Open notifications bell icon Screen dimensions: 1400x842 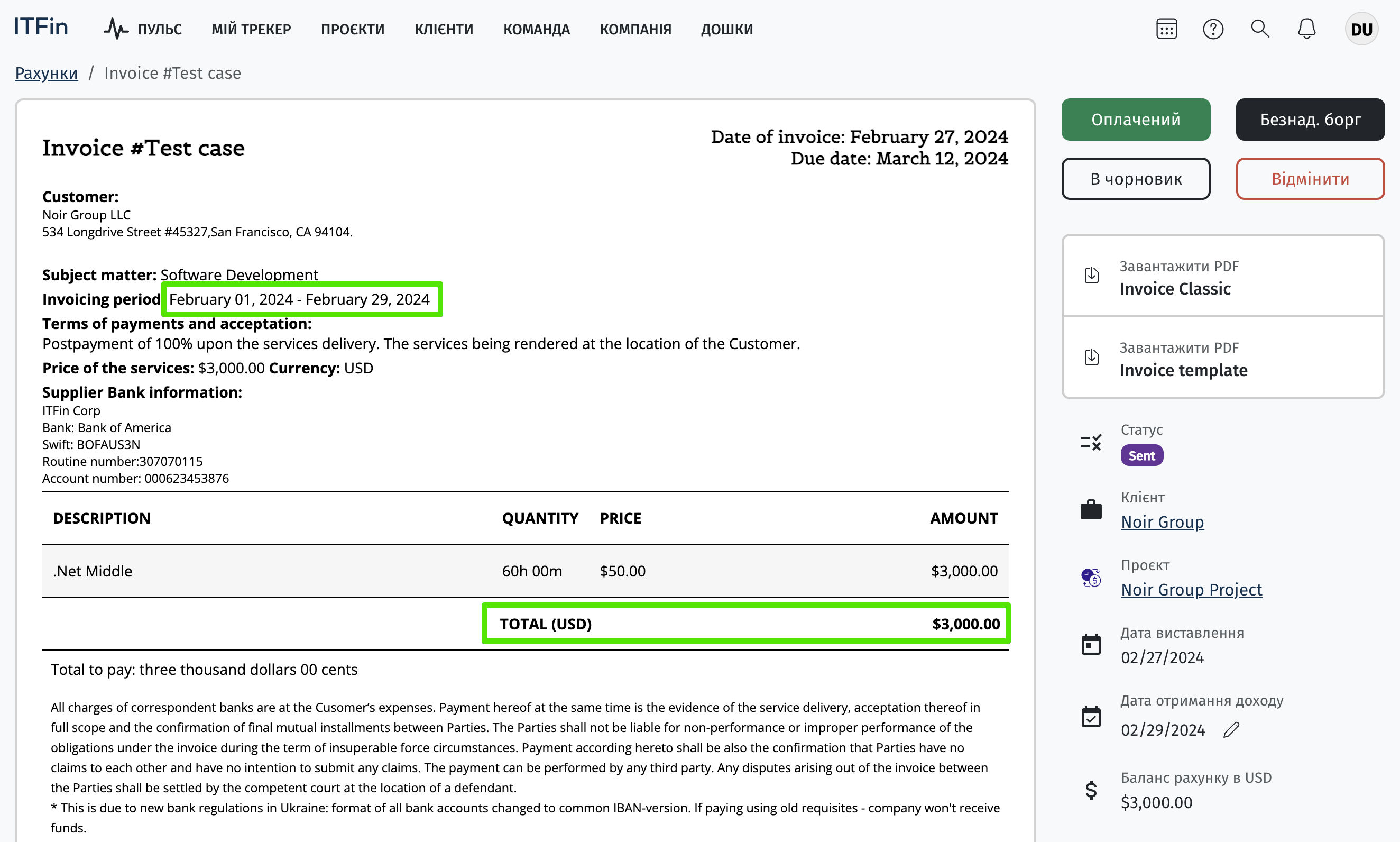coord(1306,29)
